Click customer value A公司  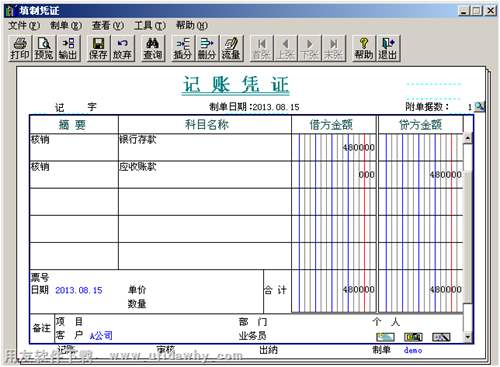click(101, 335)
